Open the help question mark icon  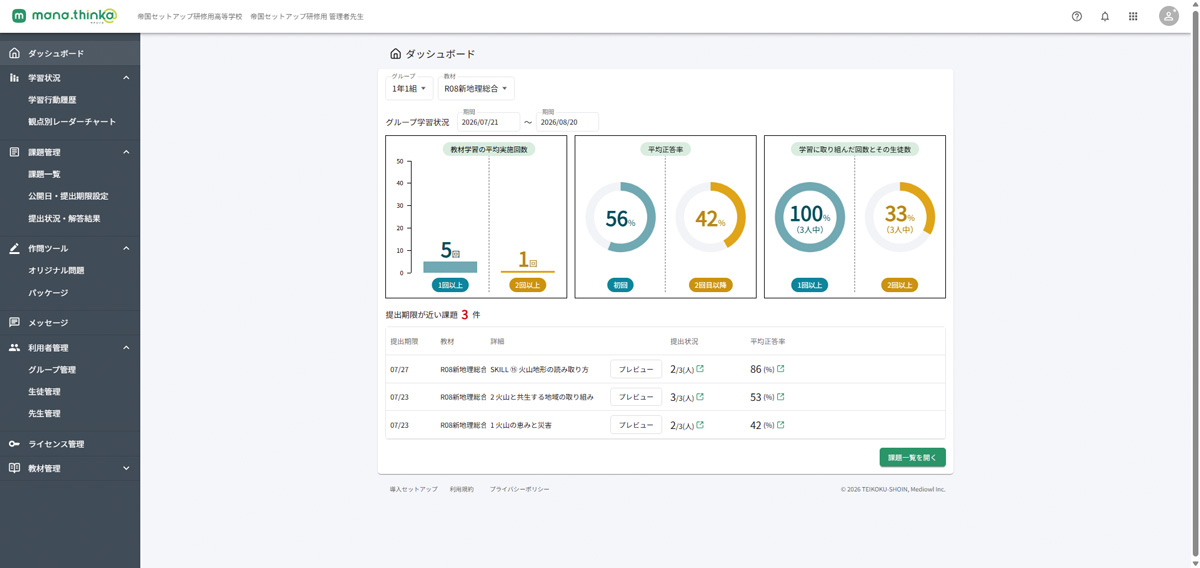[x=1076, y=16]
